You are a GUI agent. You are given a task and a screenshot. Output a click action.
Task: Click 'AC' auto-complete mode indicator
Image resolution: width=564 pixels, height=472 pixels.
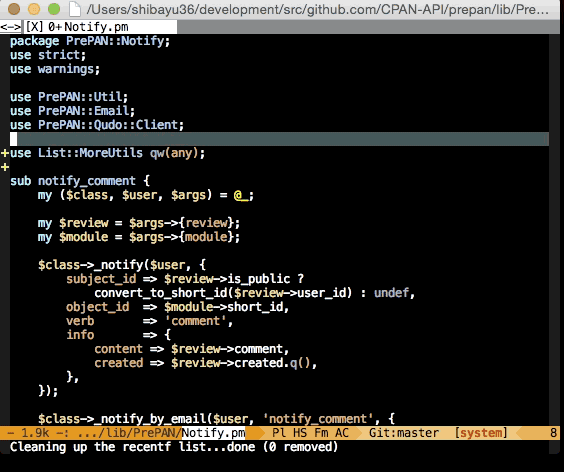(x=342, y=433)
